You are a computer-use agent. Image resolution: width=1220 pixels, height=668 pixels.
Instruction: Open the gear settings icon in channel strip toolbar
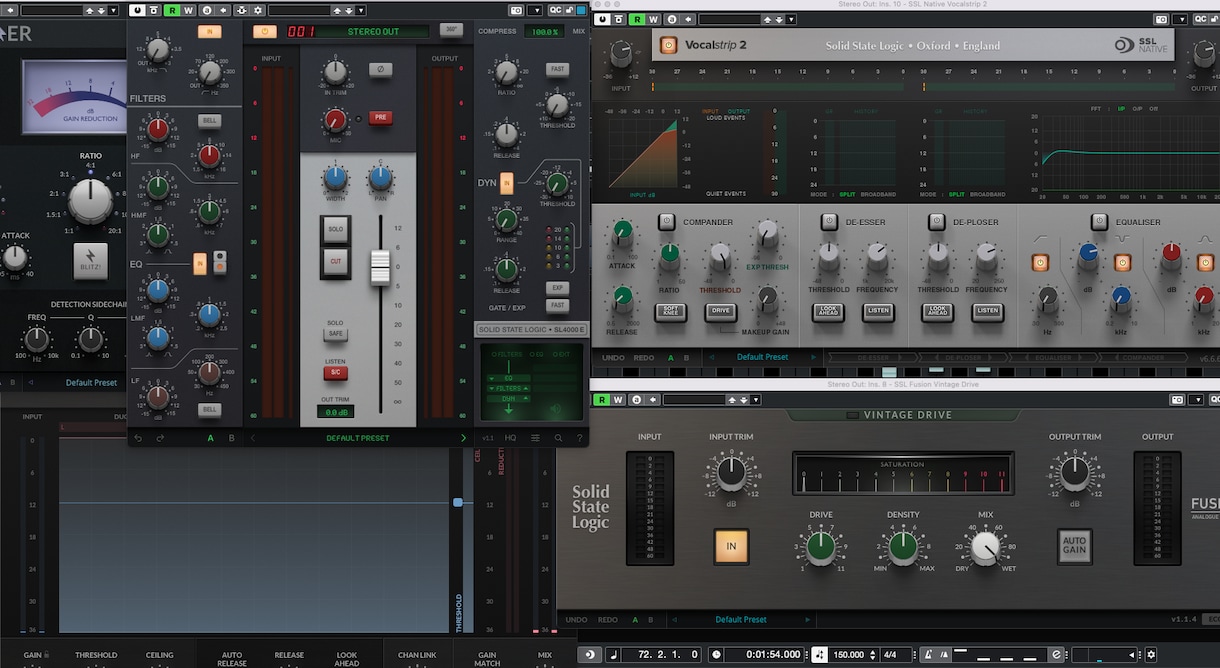tap(257, 10)
